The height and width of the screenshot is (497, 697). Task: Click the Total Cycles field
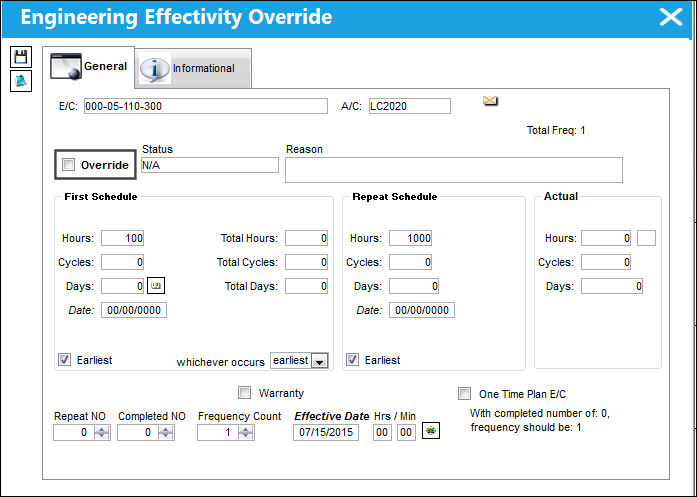pyautogui.click(x=306, y=262)
